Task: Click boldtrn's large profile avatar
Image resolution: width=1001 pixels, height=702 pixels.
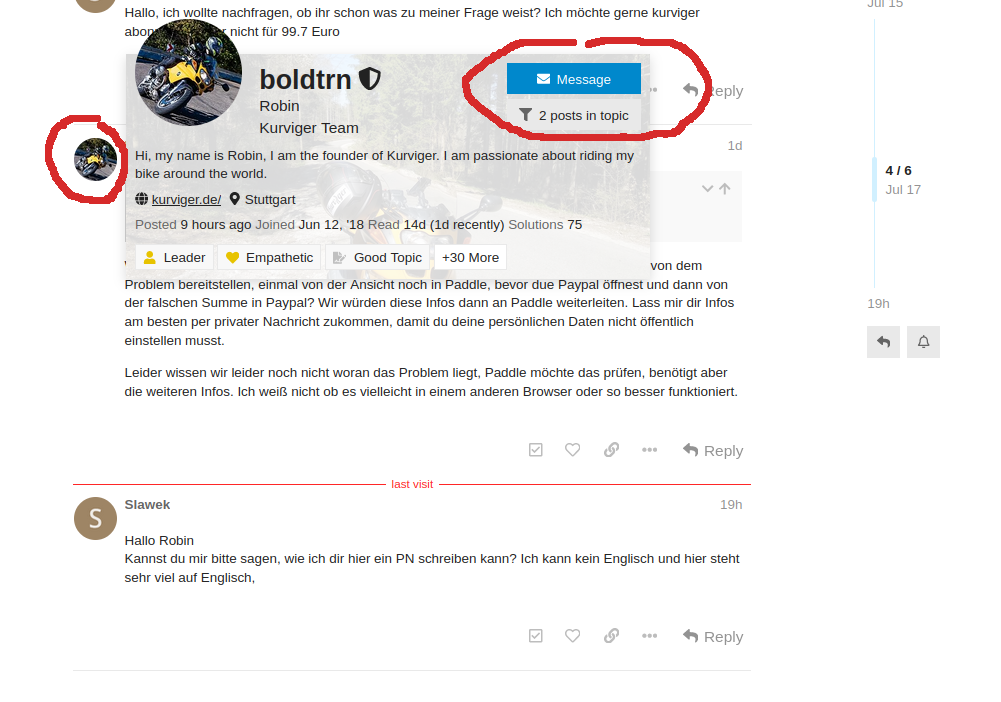Action: [189, 72]
